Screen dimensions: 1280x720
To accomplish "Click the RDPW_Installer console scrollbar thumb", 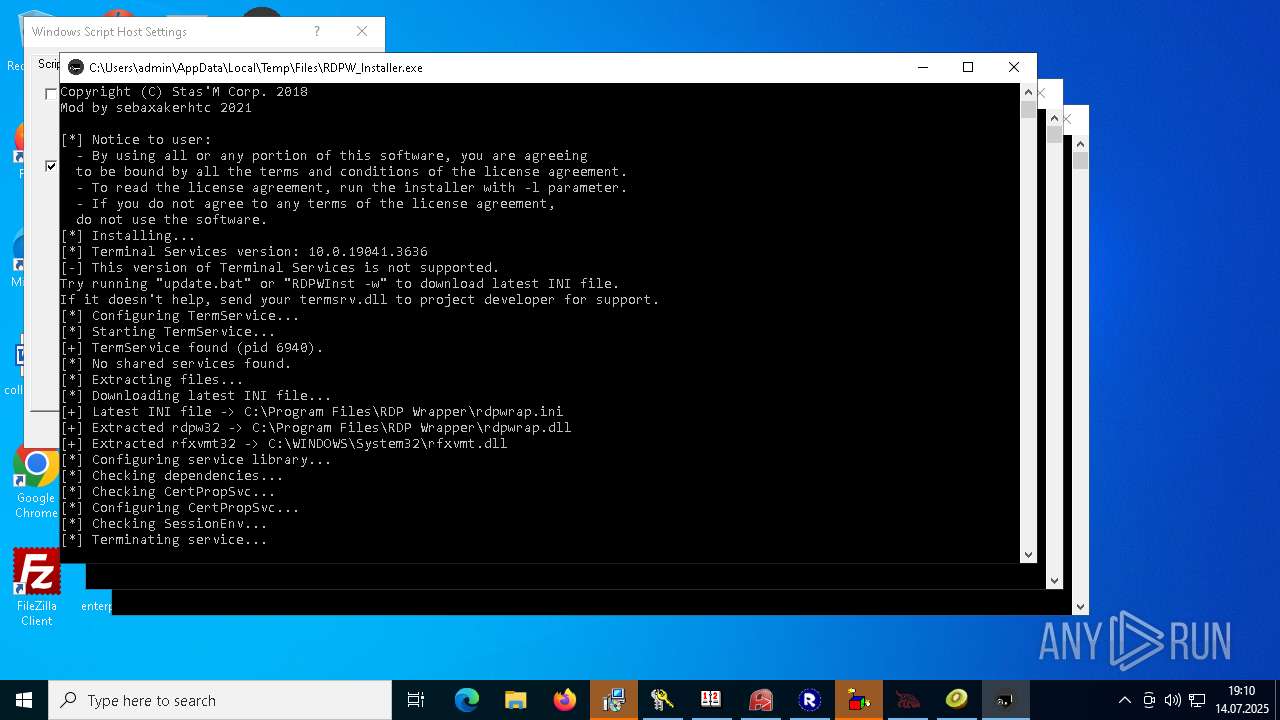I will (1028, 110).
